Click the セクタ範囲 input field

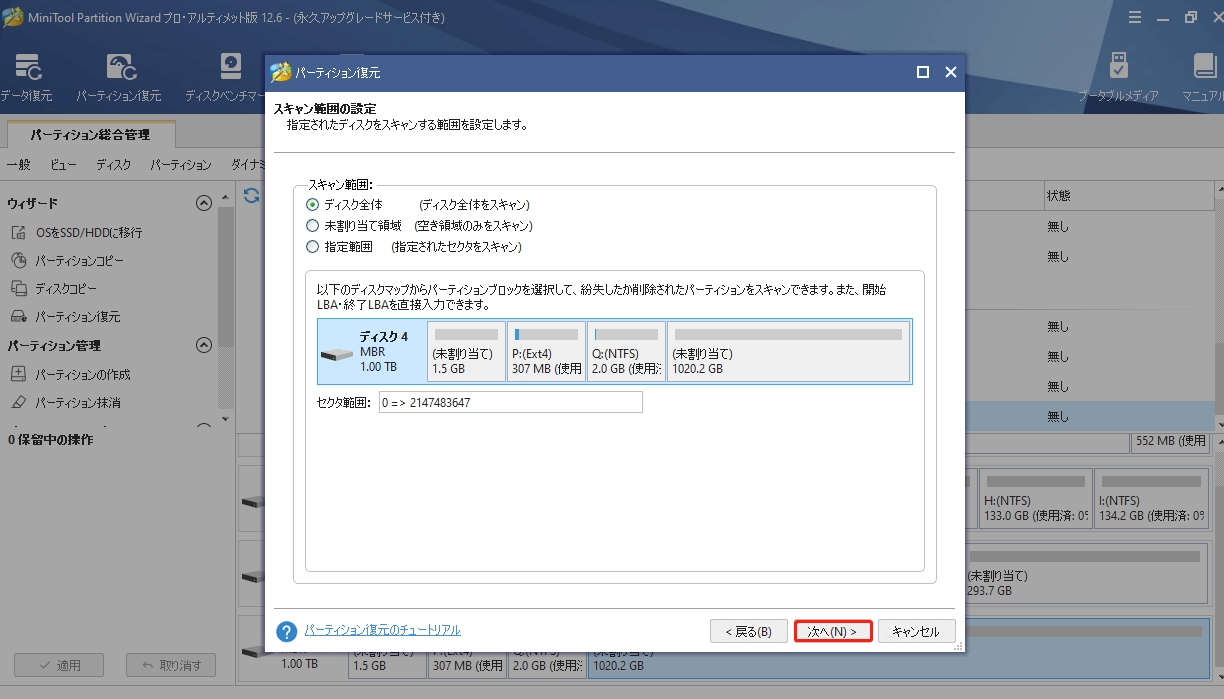[x=510, y=403]
